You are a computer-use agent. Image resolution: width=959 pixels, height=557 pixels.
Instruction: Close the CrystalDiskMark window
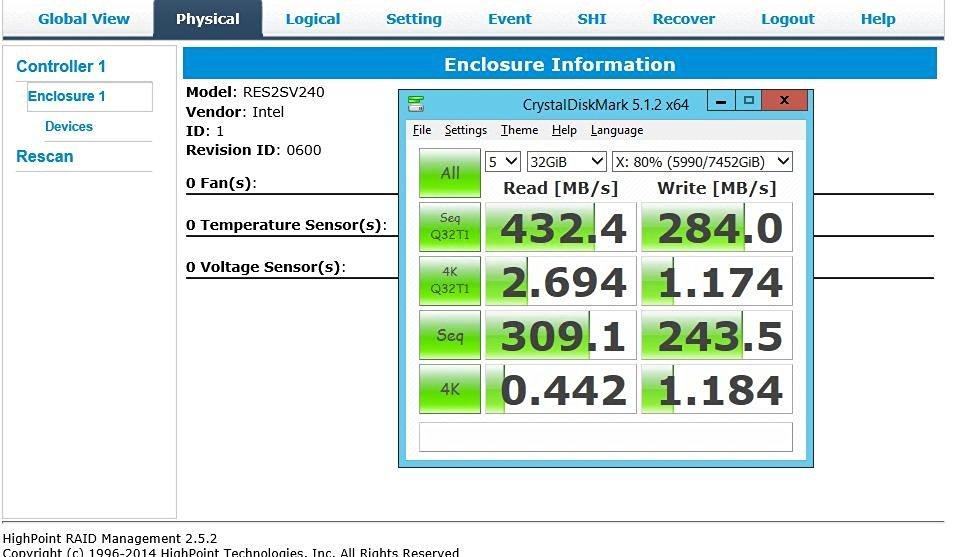(785, 101)
